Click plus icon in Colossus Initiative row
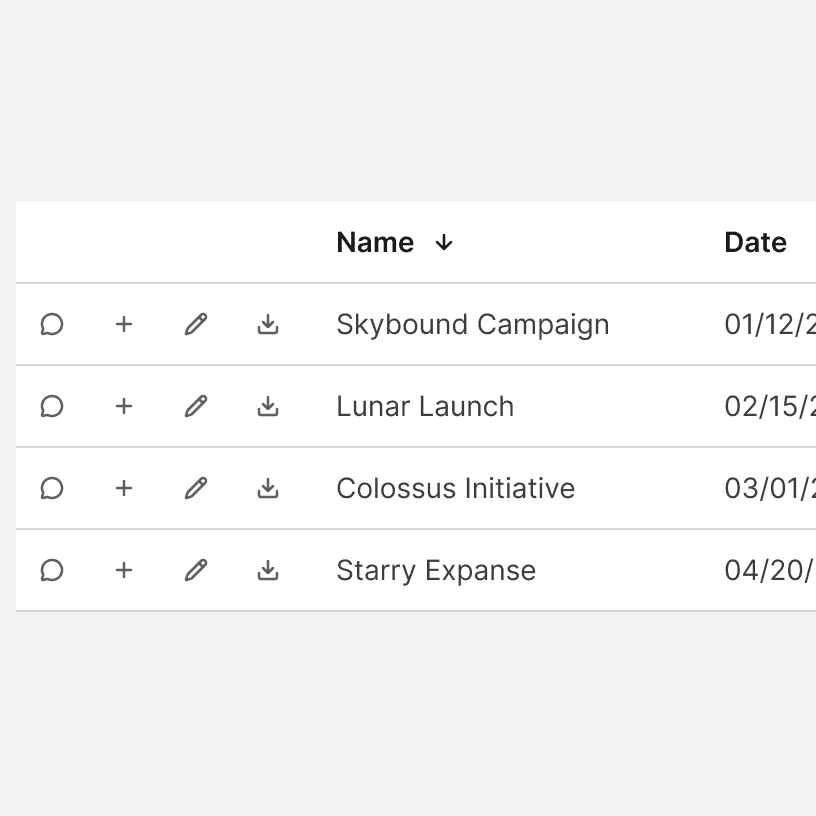Image resolution: width=816 pixels, height=816 pixels. 124,488
